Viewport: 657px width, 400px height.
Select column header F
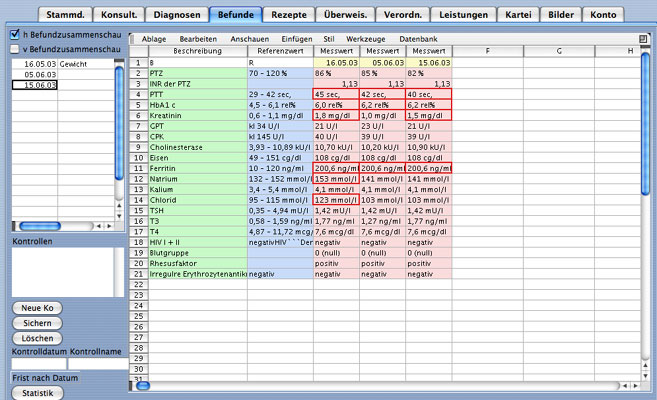[x=488, y=51]
